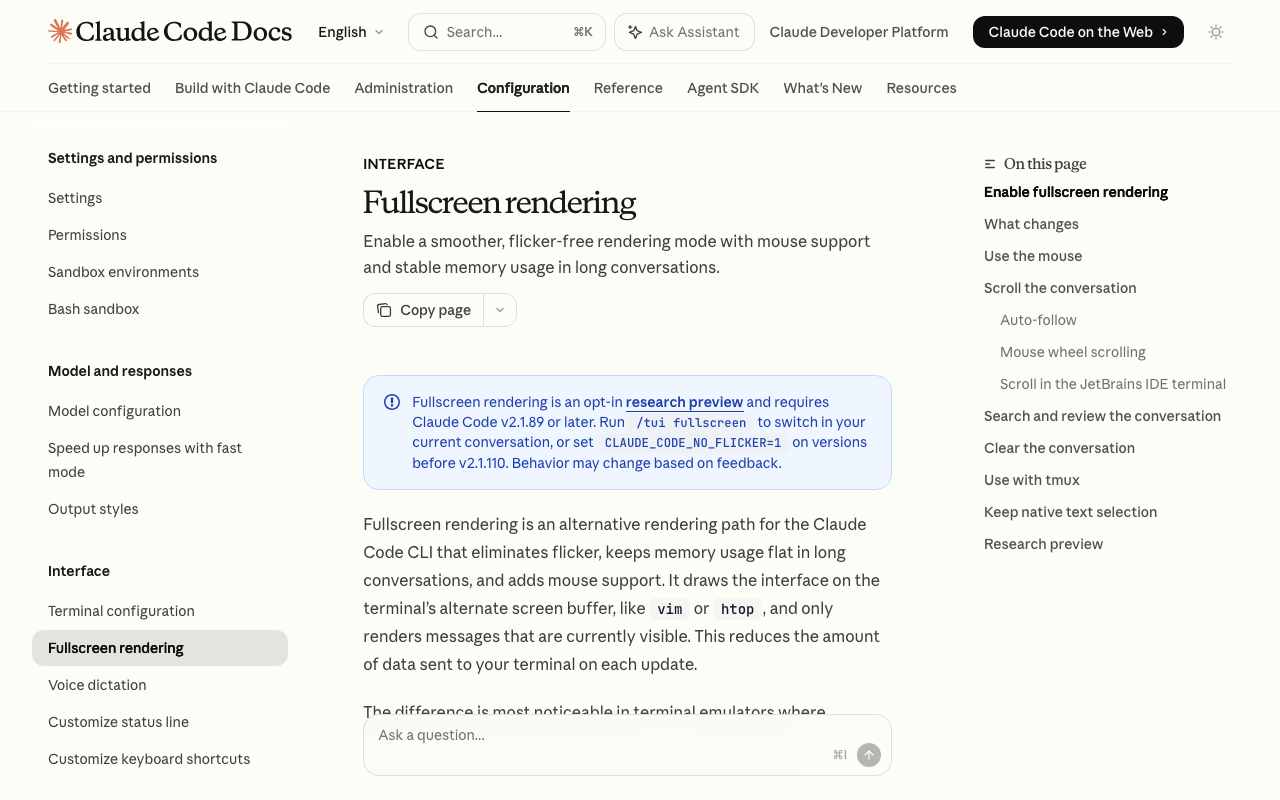Expand the Copy page dropdown chevron
1280x800 pixels.
[500, 310]
